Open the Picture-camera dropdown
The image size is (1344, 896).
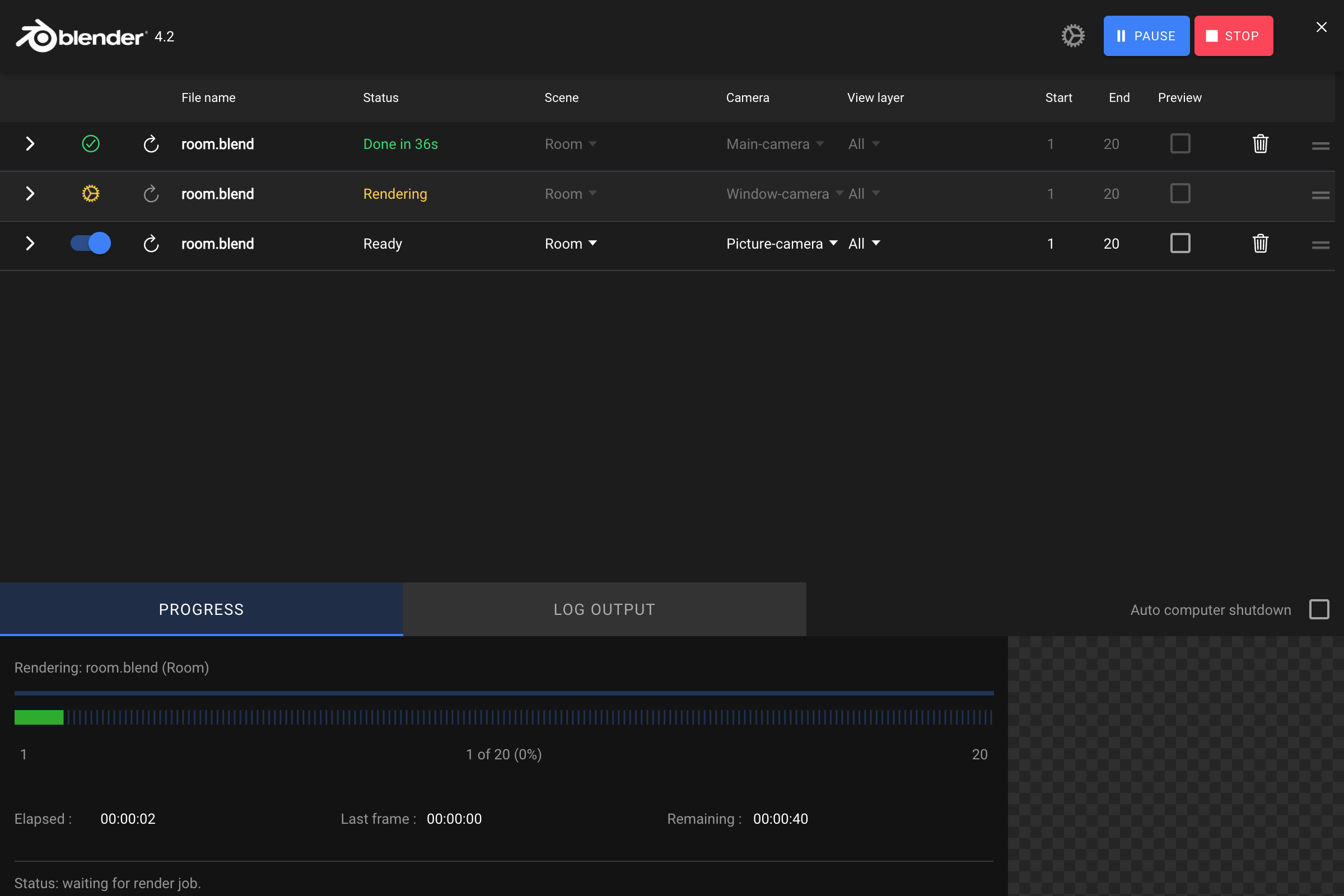click(781, 244)
